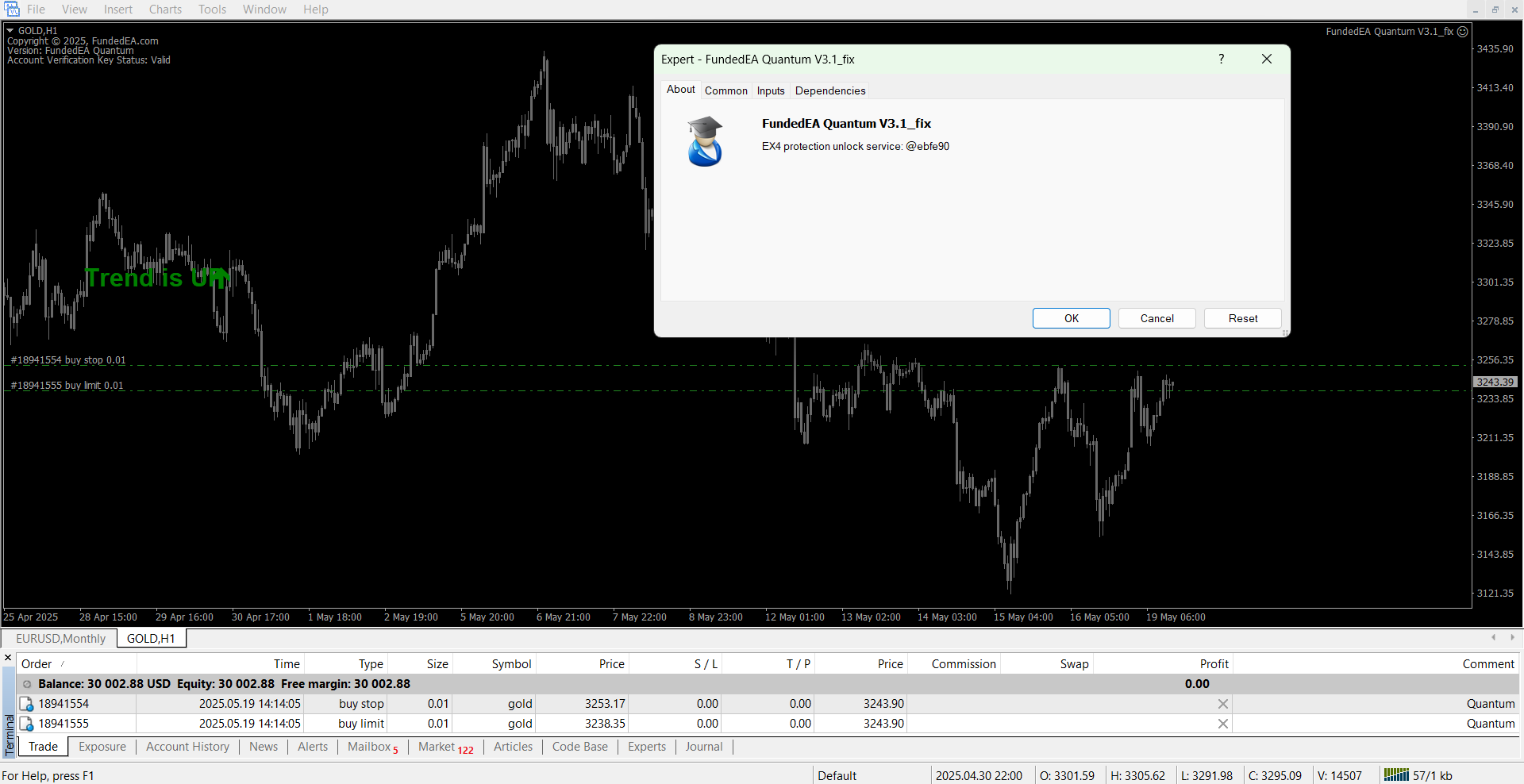
Task: Delete pending order 18941555 with X icon
Action: click(1223, 724)
